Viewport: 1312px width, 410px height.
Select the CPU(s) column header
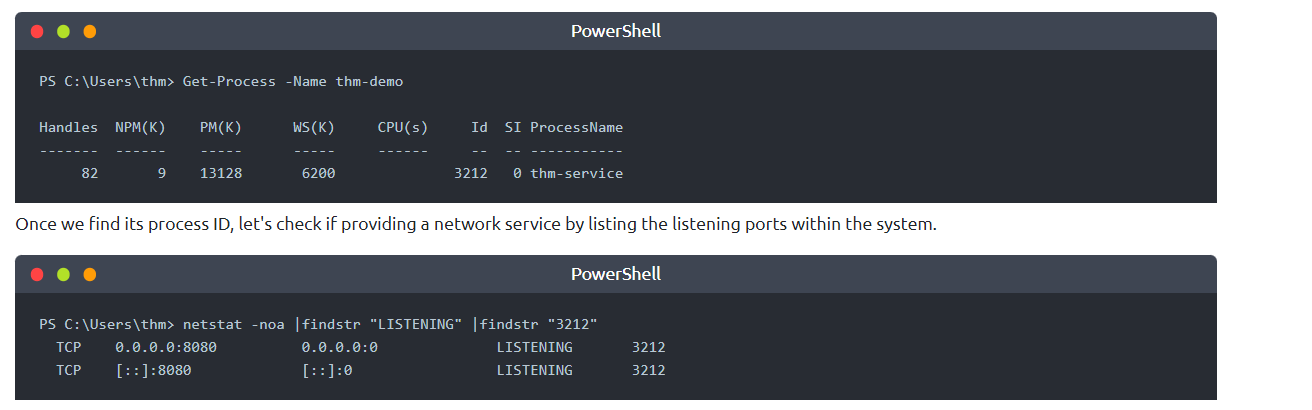click(402, 127)
